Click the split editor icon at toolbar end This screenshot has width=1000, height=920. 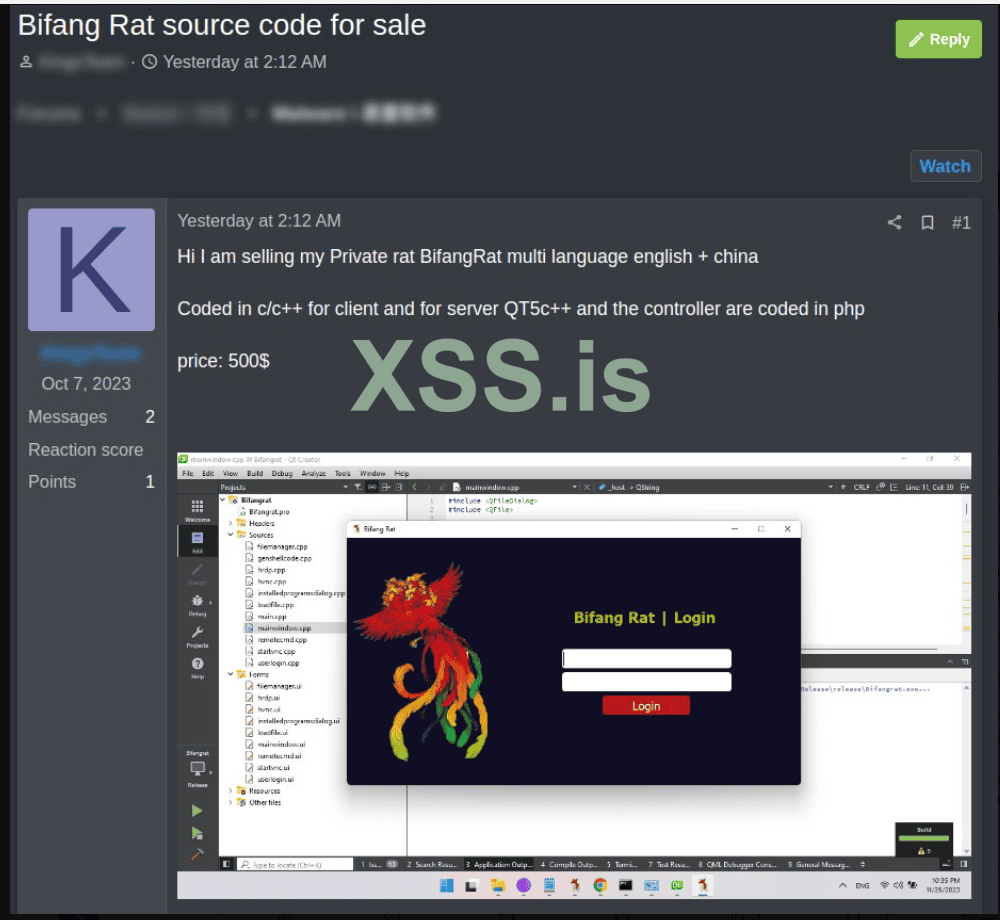pos(964,487)
